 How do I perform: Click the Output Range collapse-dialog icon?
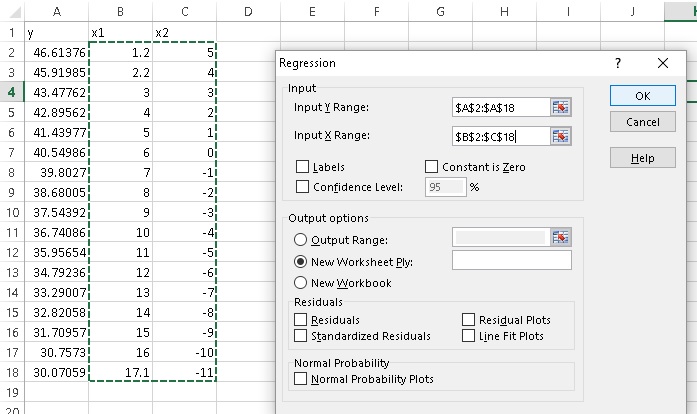pyautogui.click(x=560, y=238)
